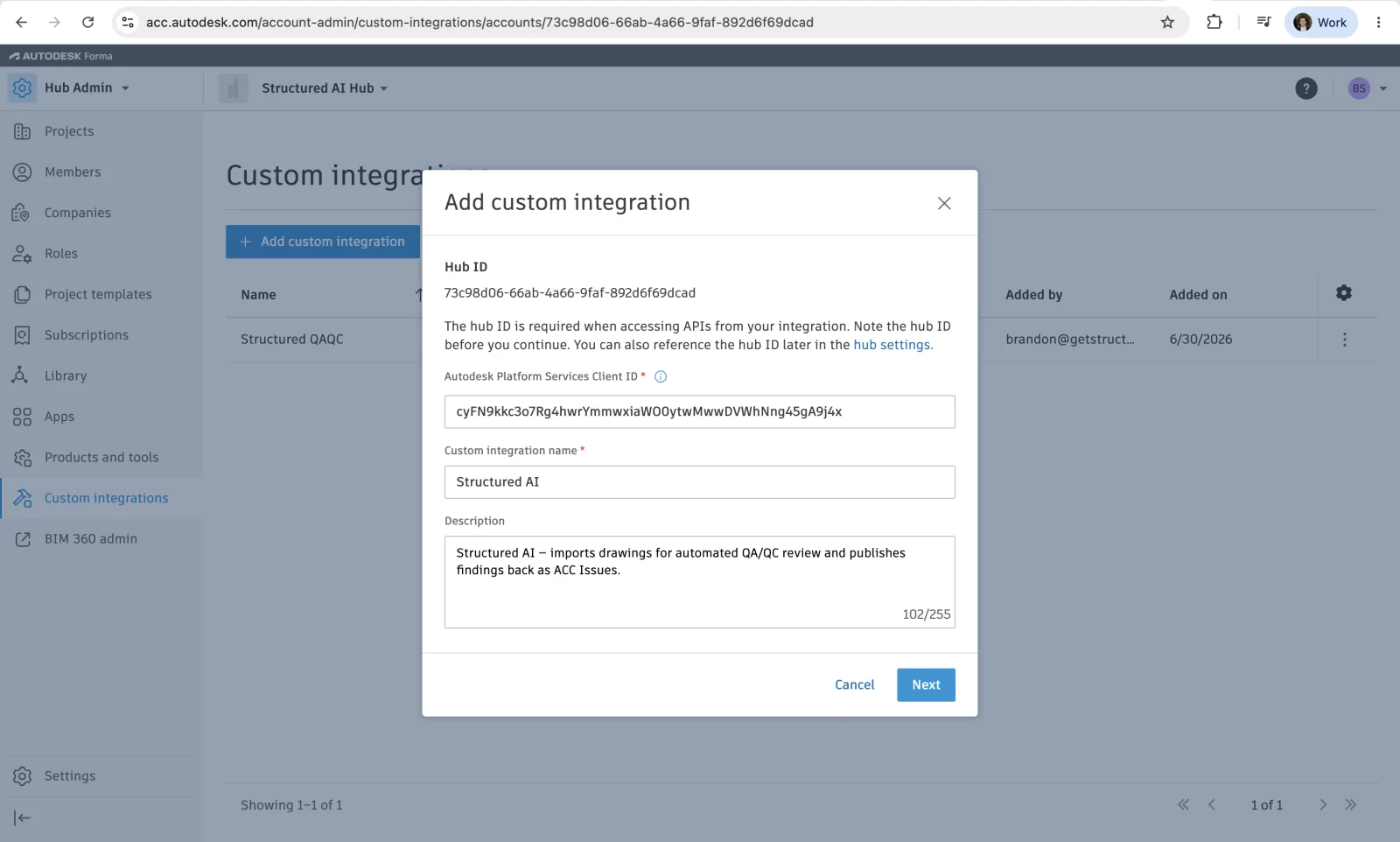Open the help question mark icon

coord(1305,88)
